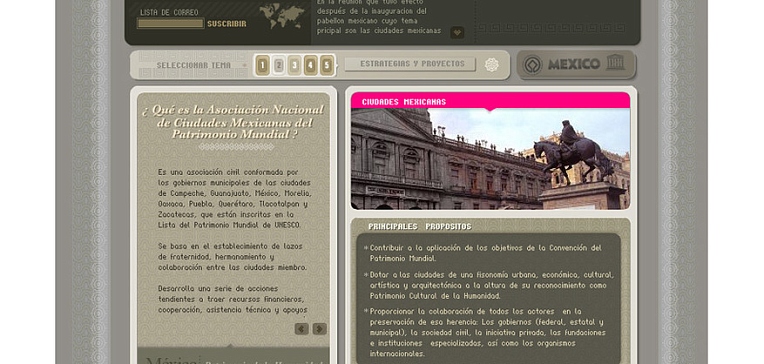Viewport: 764px width, 364px height.
Task: Go to previous page with left arrow
Action: click(x=302, y=329)
